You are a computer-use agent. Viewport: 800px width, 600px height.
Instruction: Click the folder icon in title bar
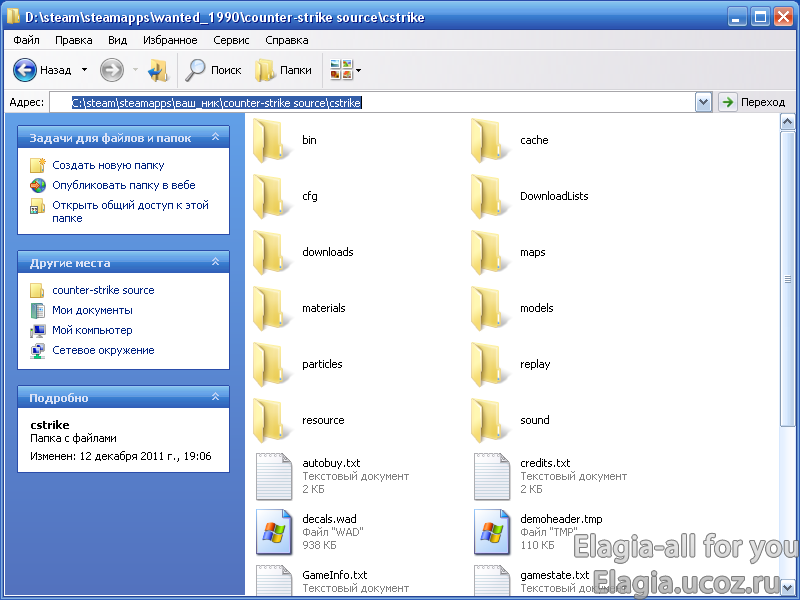[x=13, y=16]
